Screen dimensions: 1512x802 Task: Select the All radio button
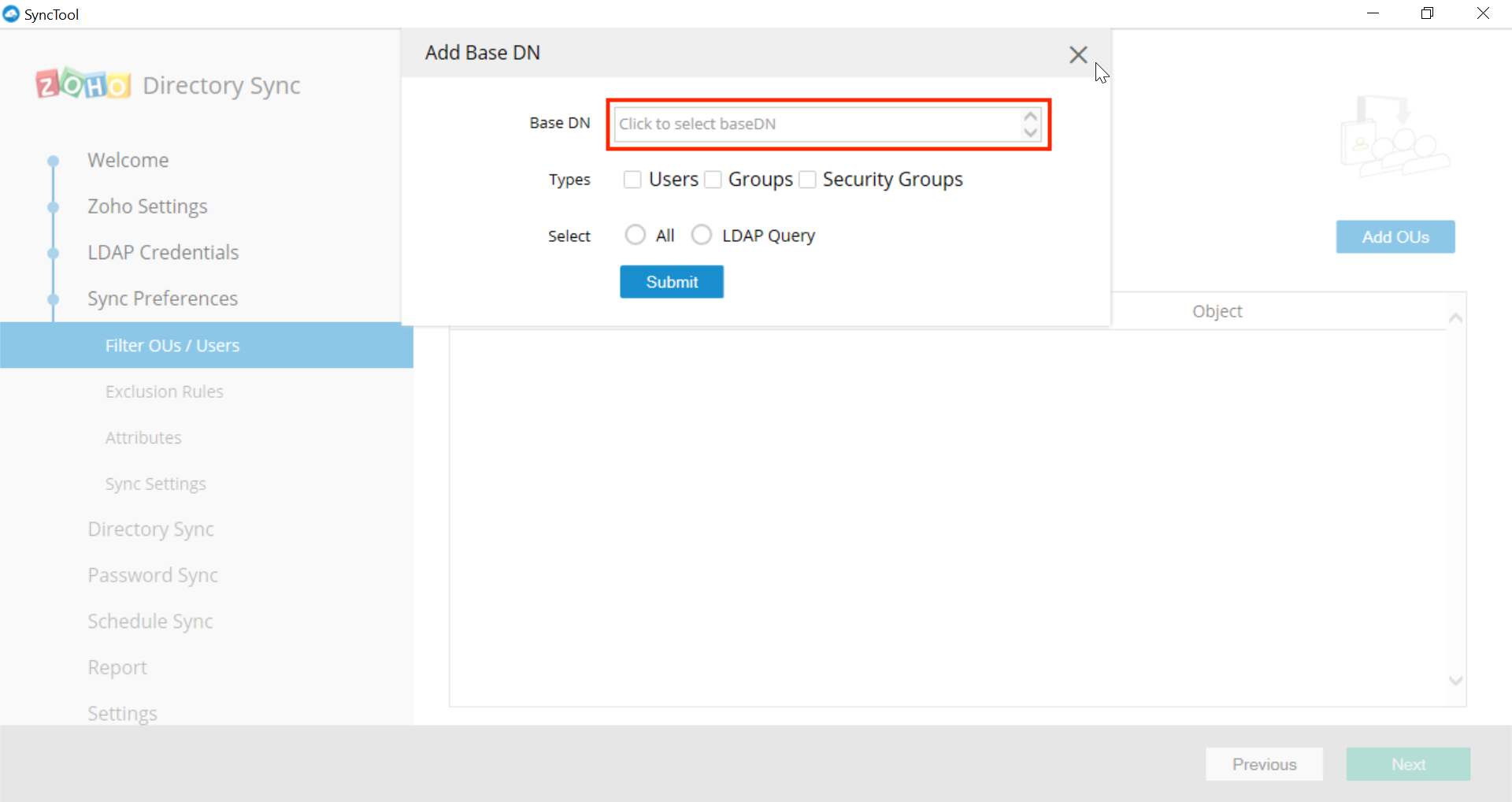636,234
